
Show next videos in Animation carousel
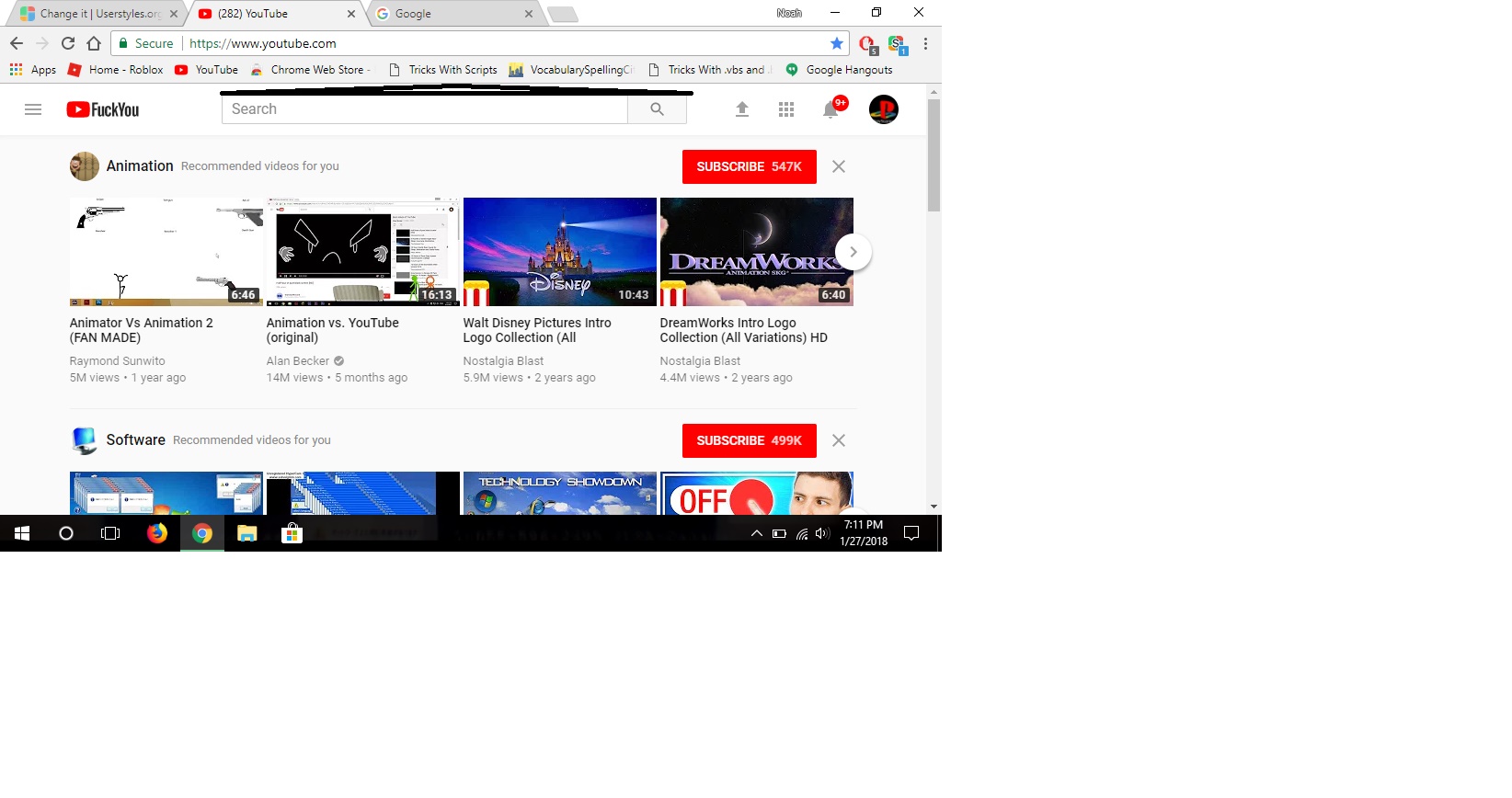click(x=853, y=252)
